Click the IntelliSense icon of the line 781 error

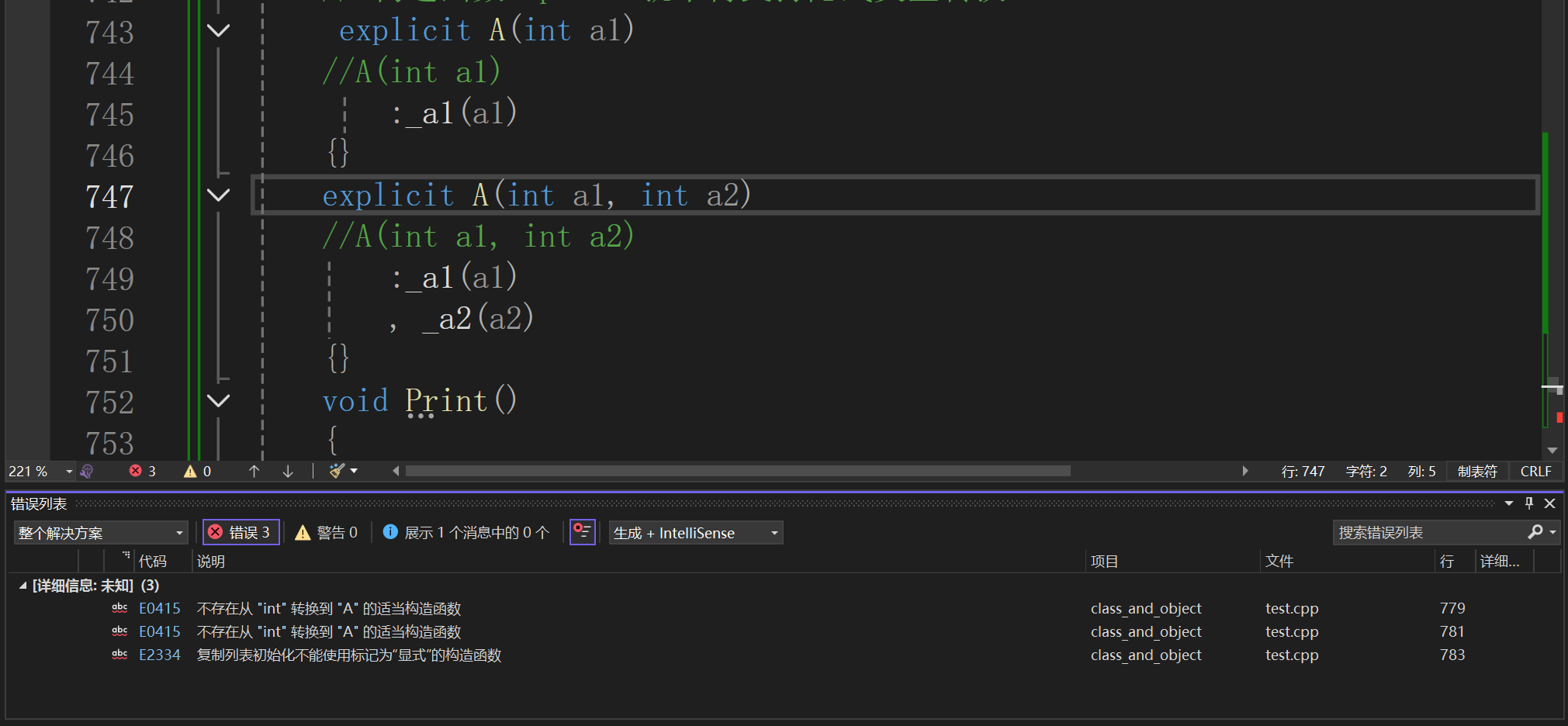pyautogui.click(x=119, y=631)
